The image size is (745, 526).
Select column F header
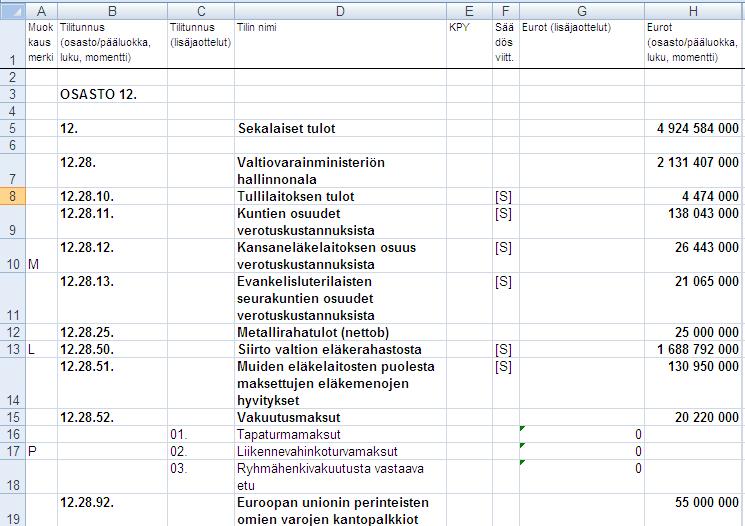(506, 11)
